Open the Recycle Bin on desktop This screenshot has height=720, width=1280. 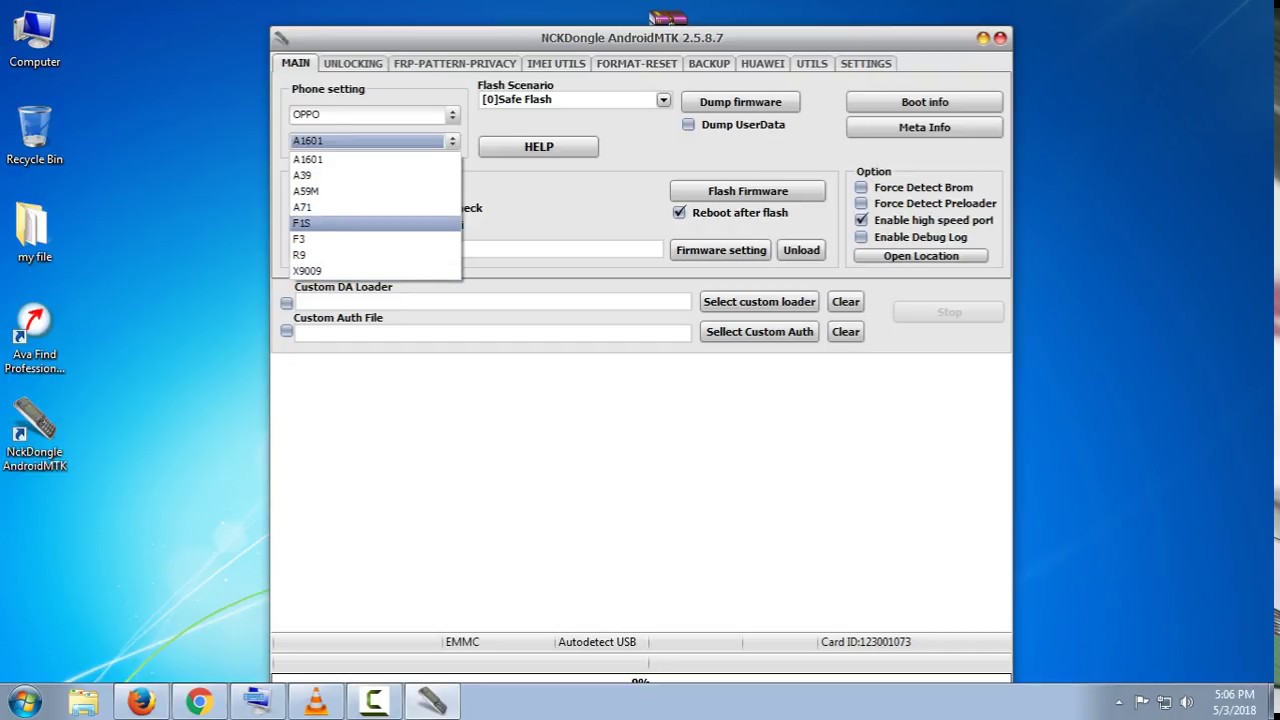click(x=35, y=136)
